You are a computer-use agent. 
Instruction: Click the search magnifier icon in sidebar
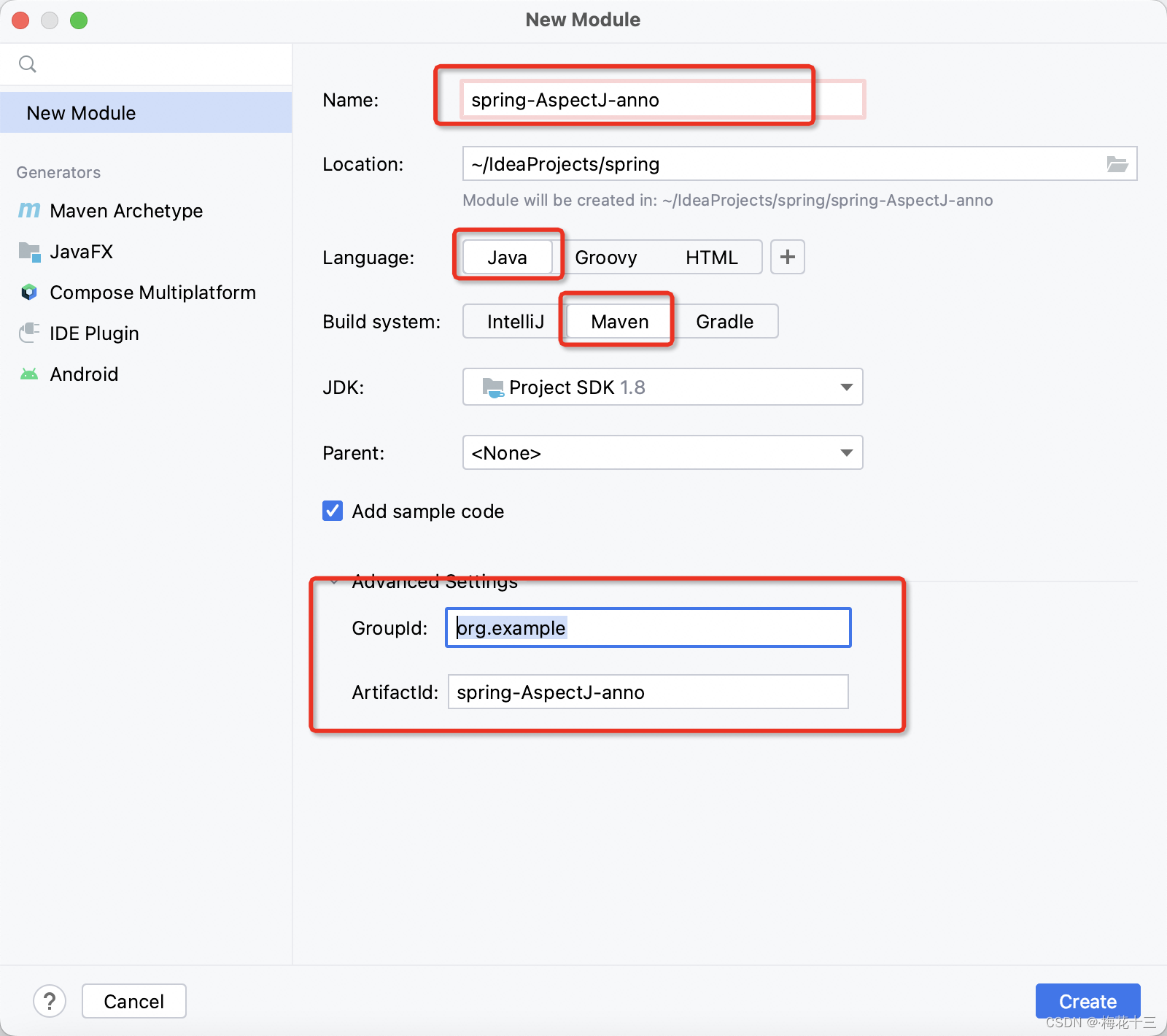tap(28, 64)
